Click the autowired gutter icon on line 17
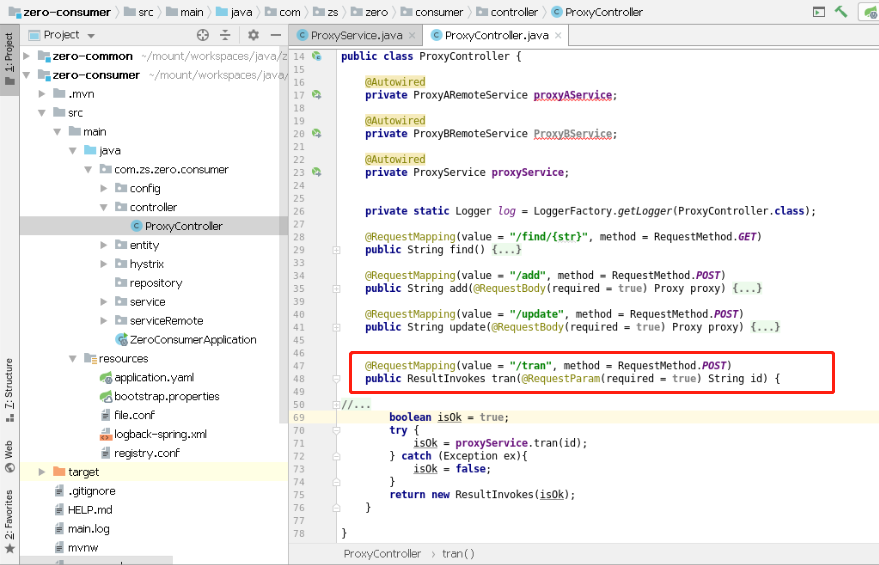 point(317,95)
